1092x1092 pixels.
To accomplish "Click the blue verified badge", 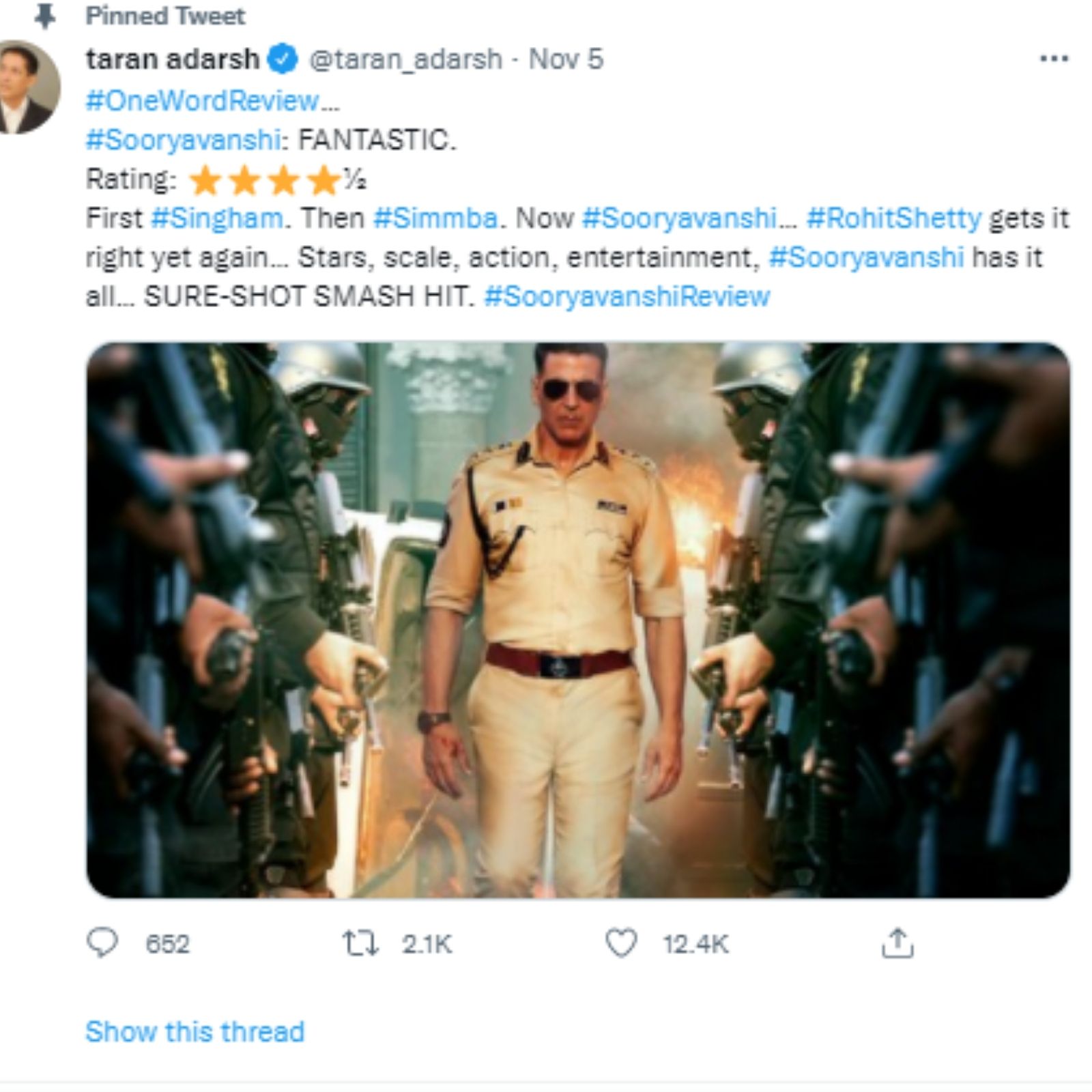I will click(x=282, y=59).
